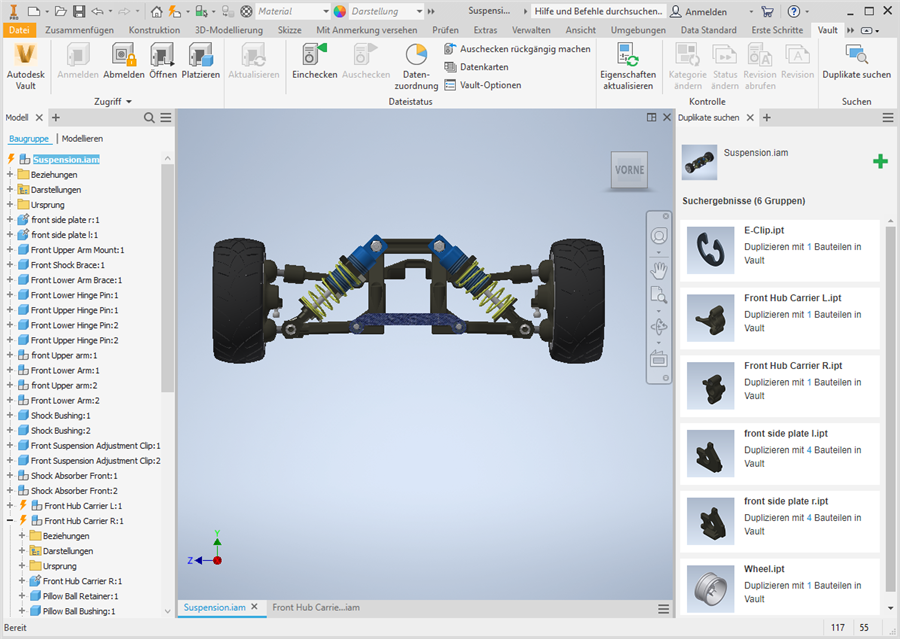Collapse Front Hub Carrier R:1 assembly node
This screenshot has height=639, width=900.
(x=10, y=520)
